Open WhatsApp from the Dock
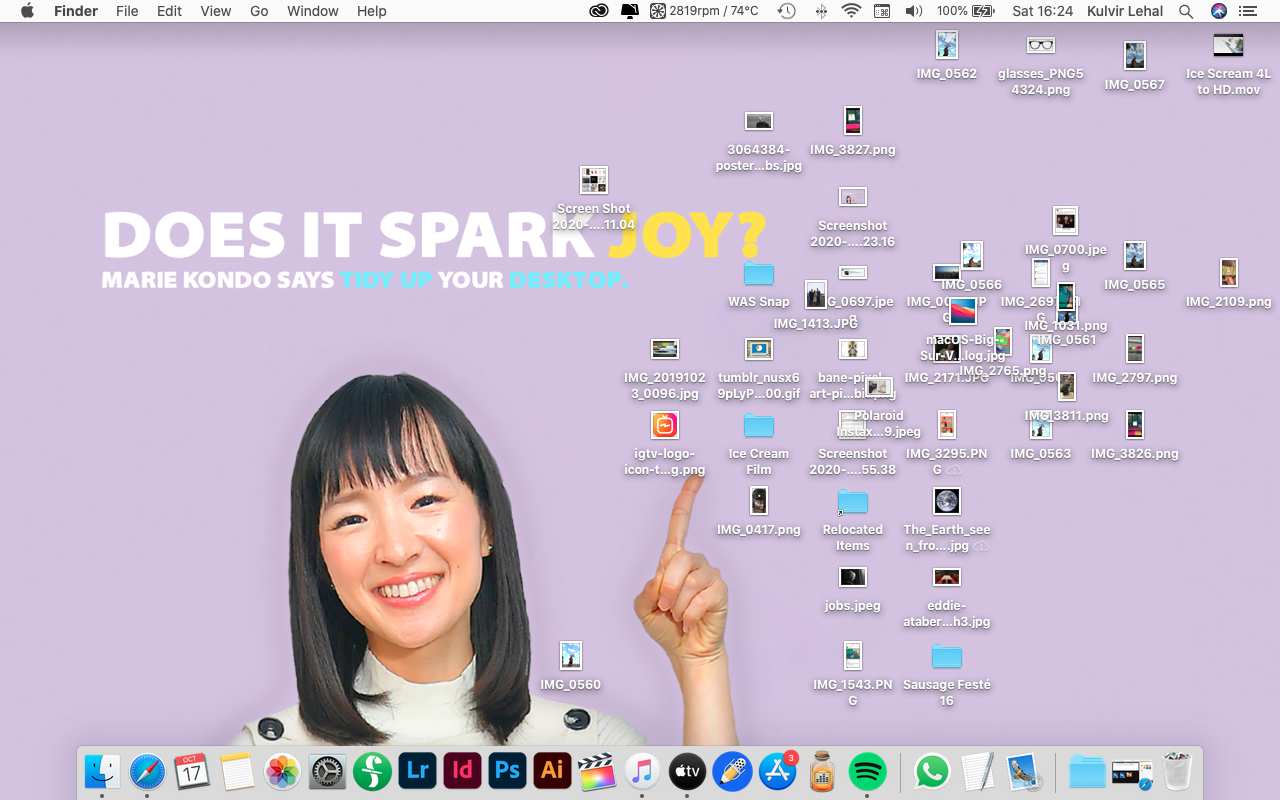1280x800 pixels. pyautogui.click(x=931, y=771)
